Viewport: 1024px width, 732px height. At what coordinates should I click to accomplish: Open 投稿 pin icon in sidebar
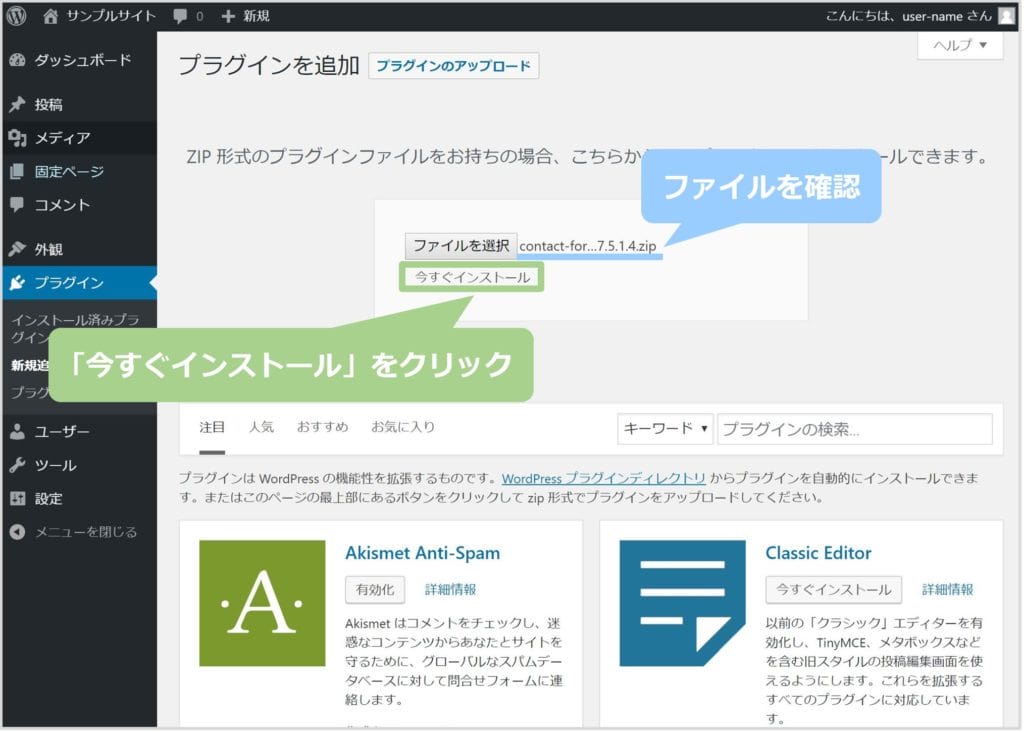click(x=17, y=105)
